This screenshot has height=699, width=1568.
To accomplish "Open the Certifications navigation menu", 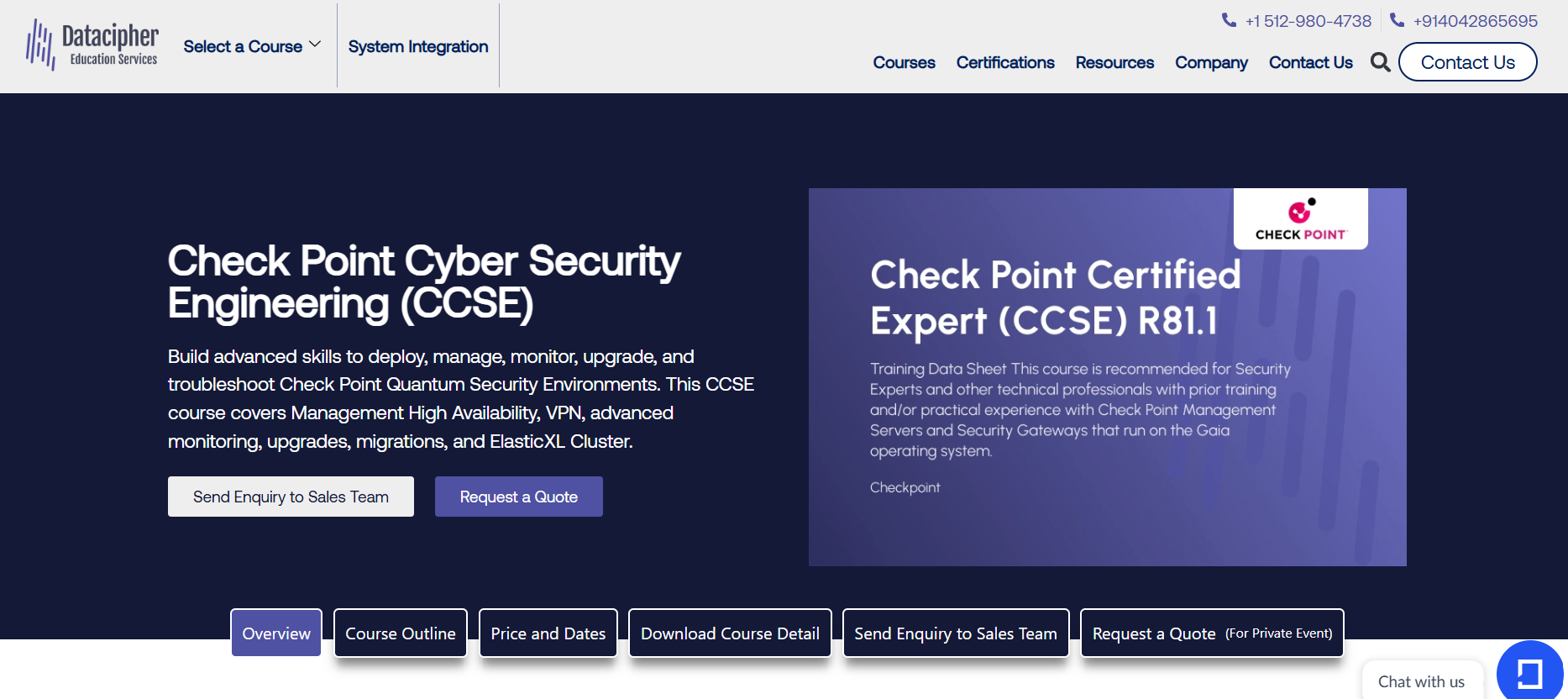I will (x=1005, y=62).
